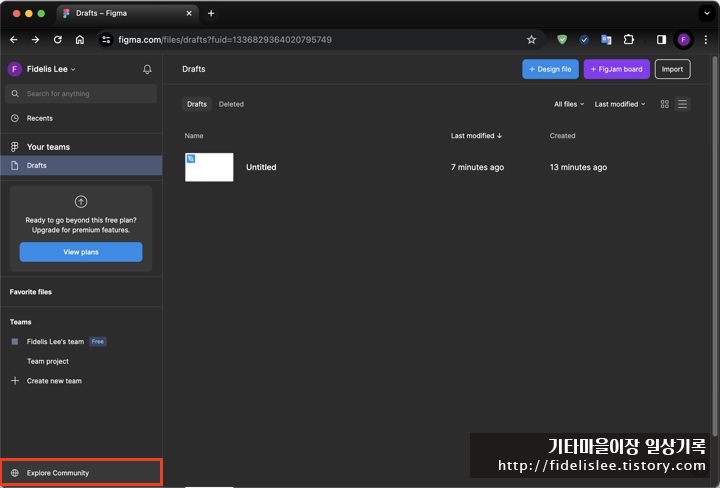Create a new Design file
Image resolution: width=720 pixels, height=488 pixels.
[550, 69]
